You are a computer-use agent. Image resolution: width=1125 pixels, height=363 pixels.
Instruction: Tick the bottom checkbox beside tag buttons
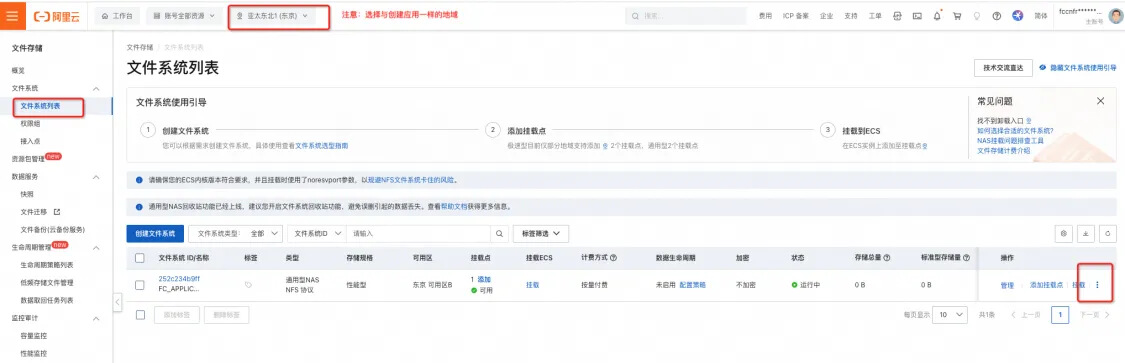[140, 314]
